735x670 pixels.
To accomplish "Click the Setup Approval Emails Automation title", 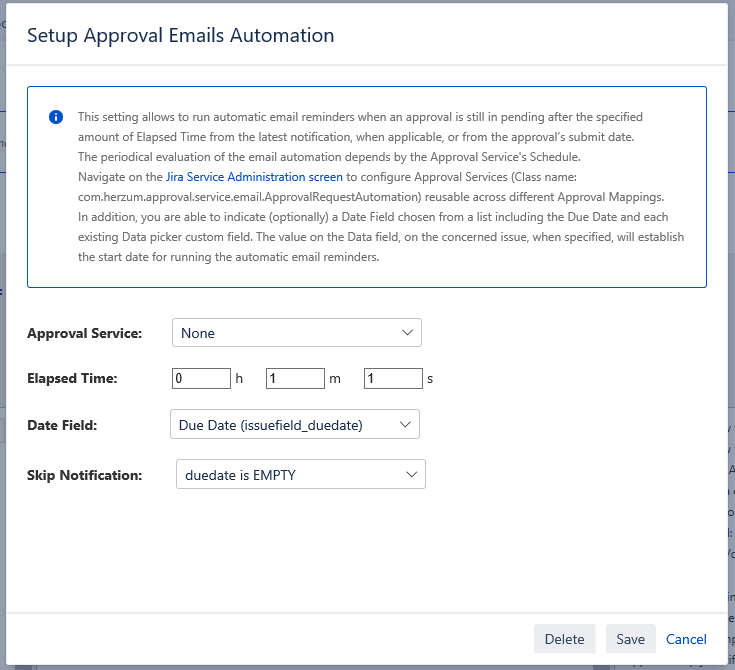I will (x=180, y=36).
